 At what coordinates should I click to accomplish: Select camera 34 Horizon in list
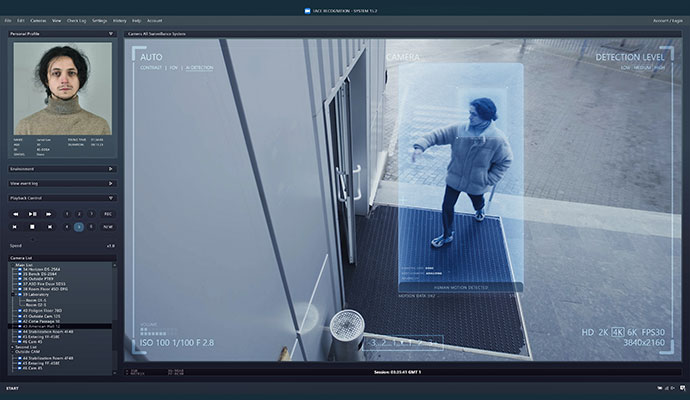[x=41, y=269]
